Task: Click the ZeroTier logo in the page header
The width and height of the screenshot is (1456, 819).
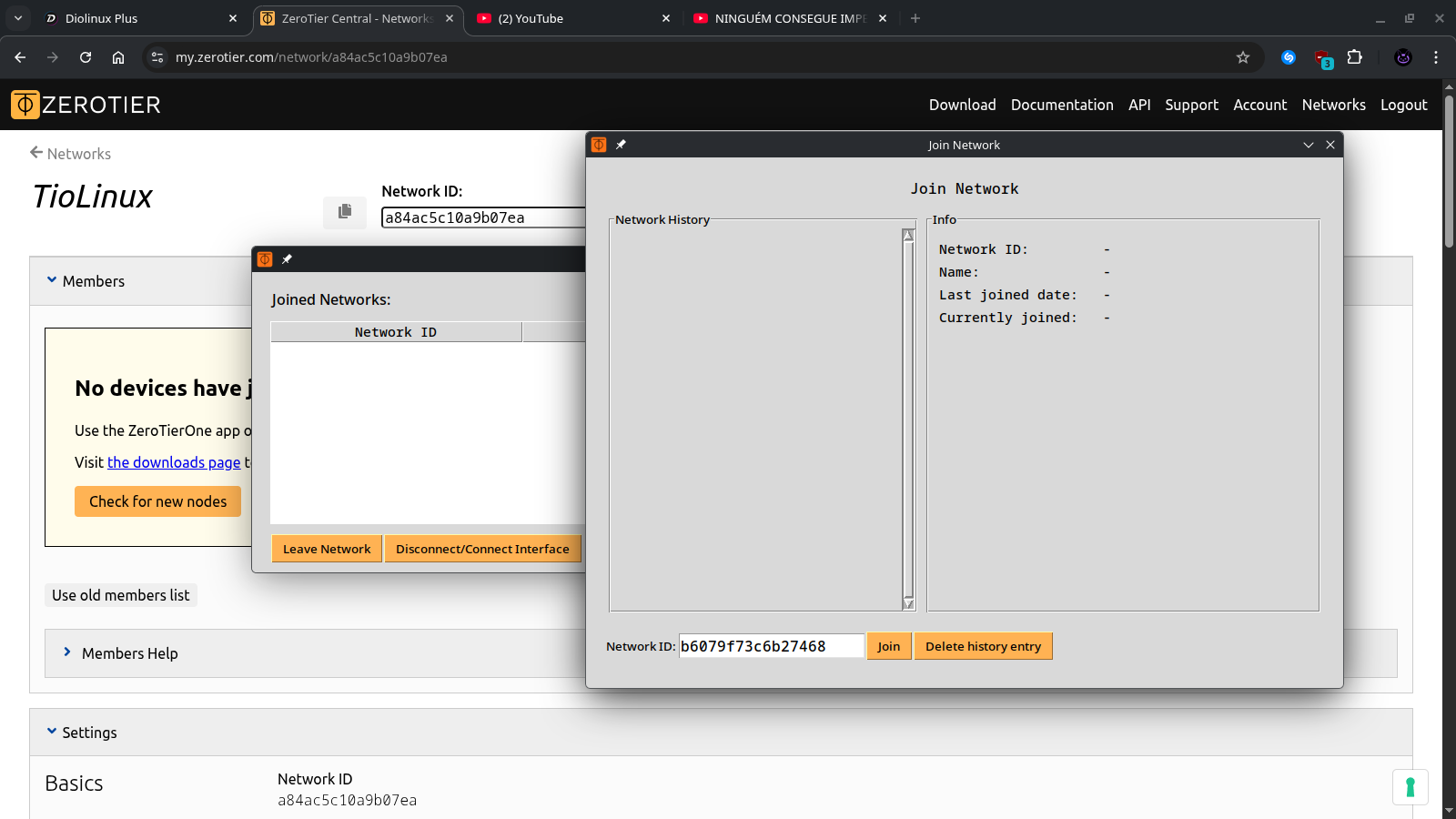Action: click(86, 105)
